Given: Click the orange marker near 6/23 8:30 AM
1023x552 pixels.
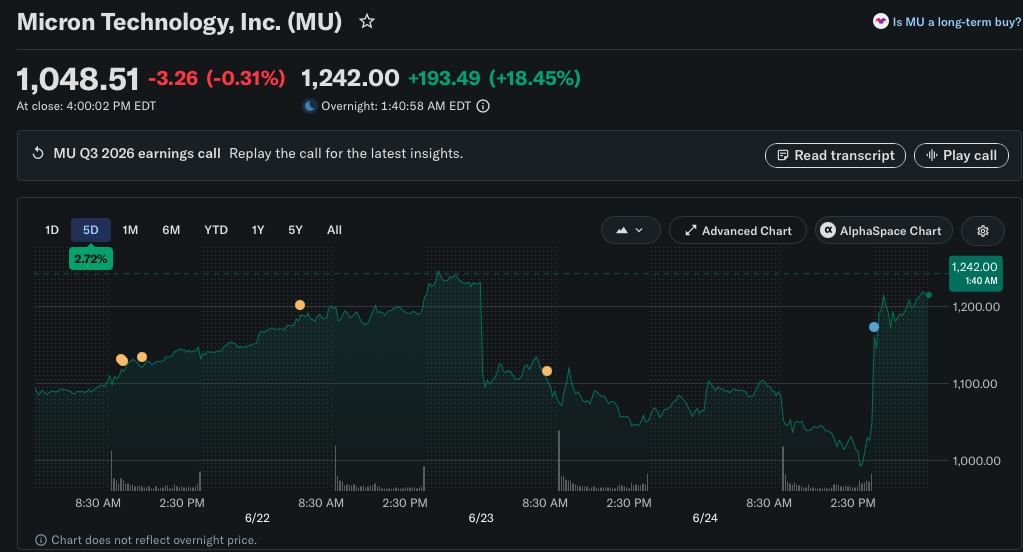Looking at the screenshot, I should pos(547,371).
